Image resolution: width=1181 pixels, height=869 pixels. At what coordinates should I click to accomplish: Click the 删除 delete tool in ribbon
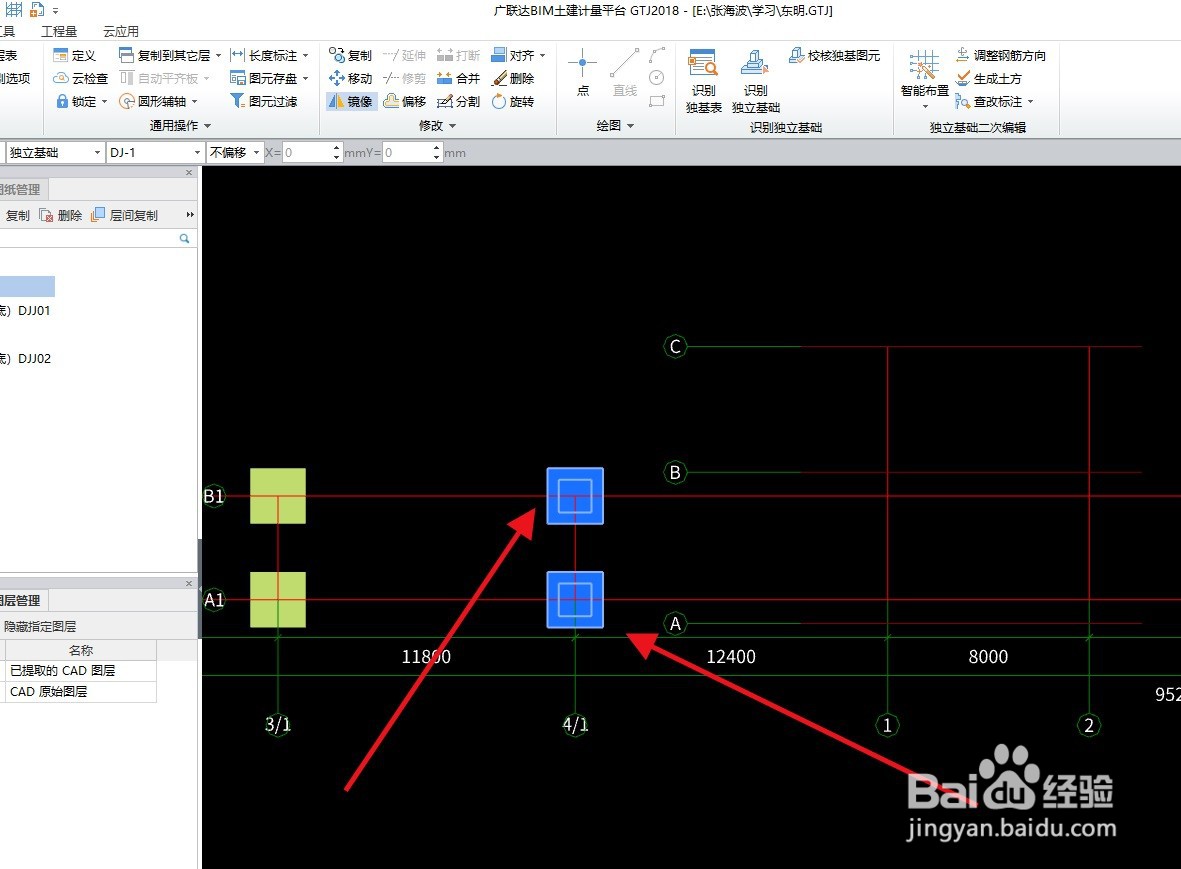(x=513, y=78)
